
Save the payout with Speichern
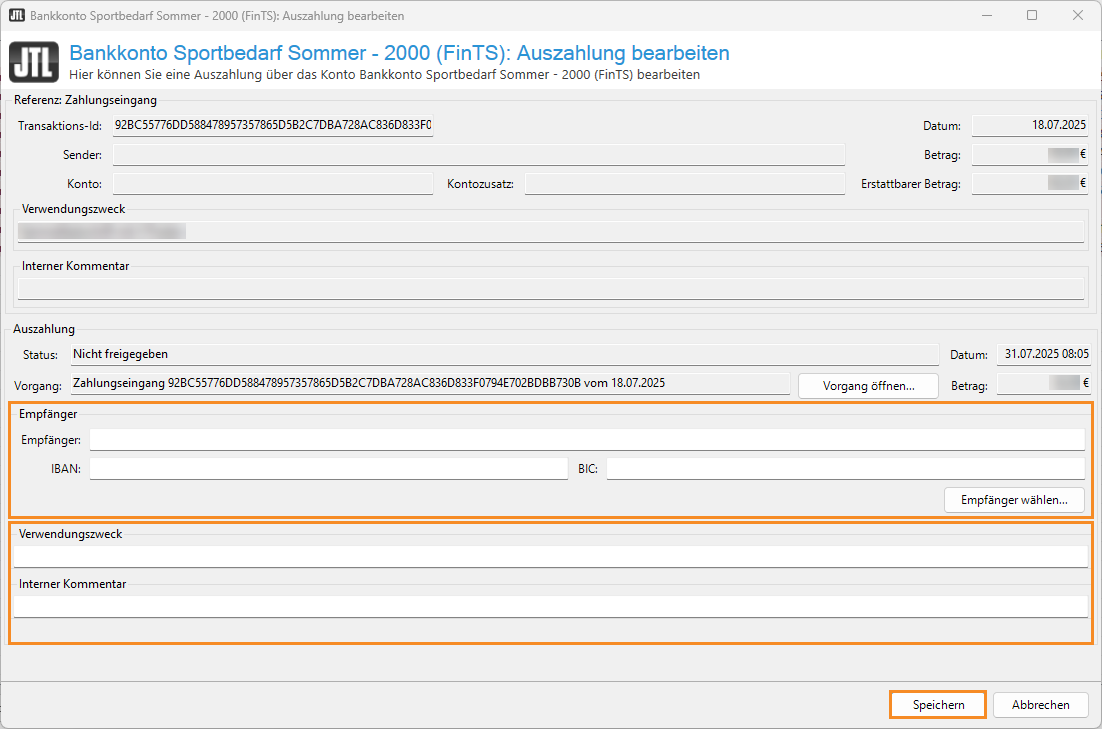click(938, 705)
